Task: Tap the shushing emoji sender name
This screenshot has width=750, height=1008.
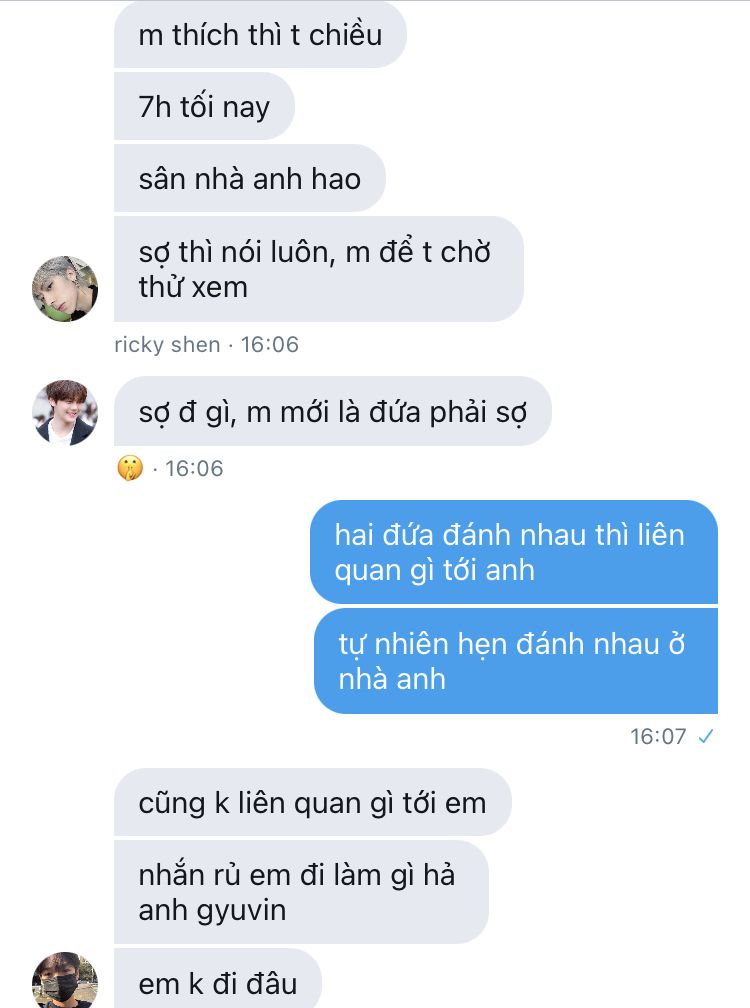Action: tap(130, 468)
